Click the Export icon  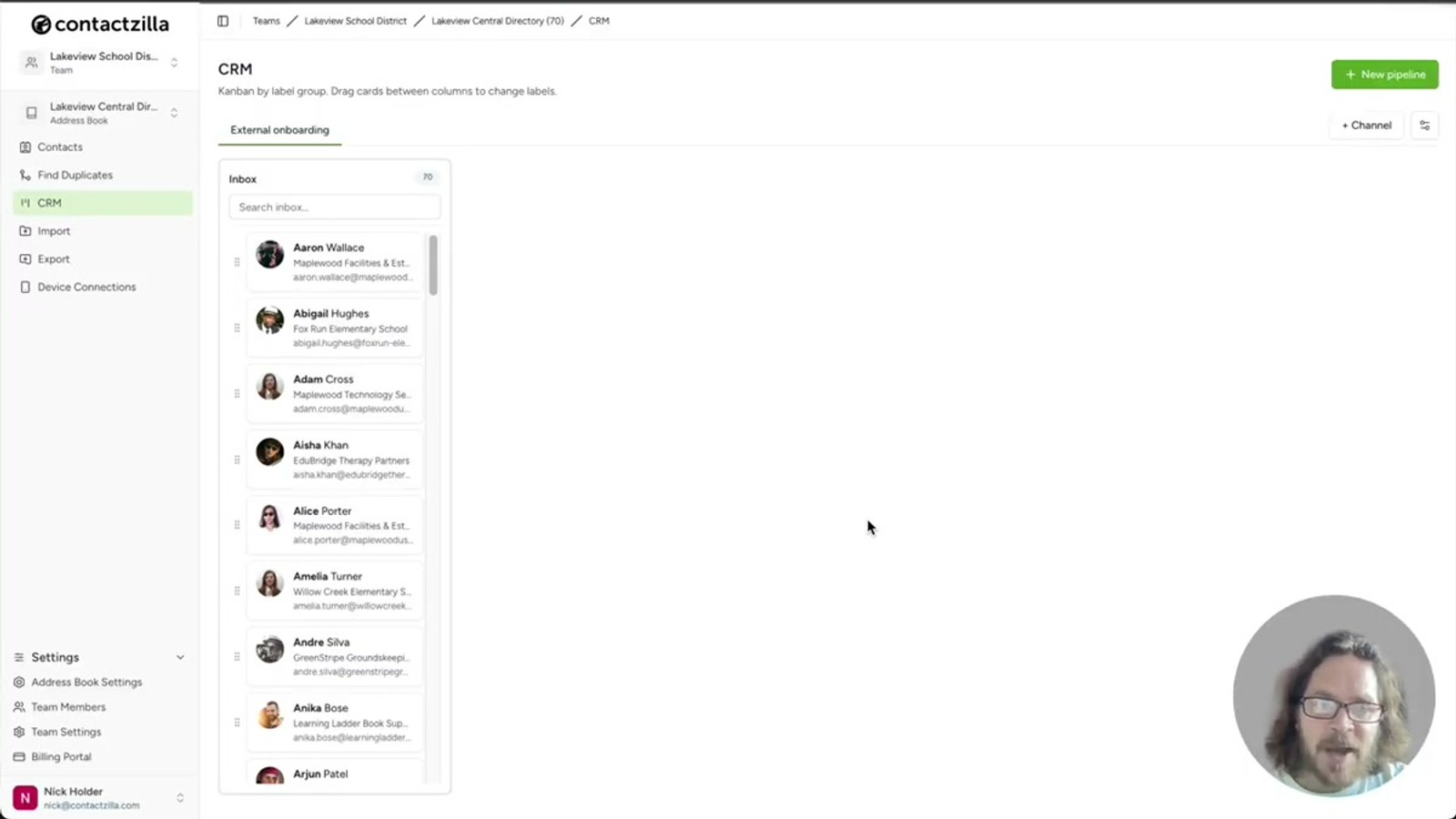point(25,259)
